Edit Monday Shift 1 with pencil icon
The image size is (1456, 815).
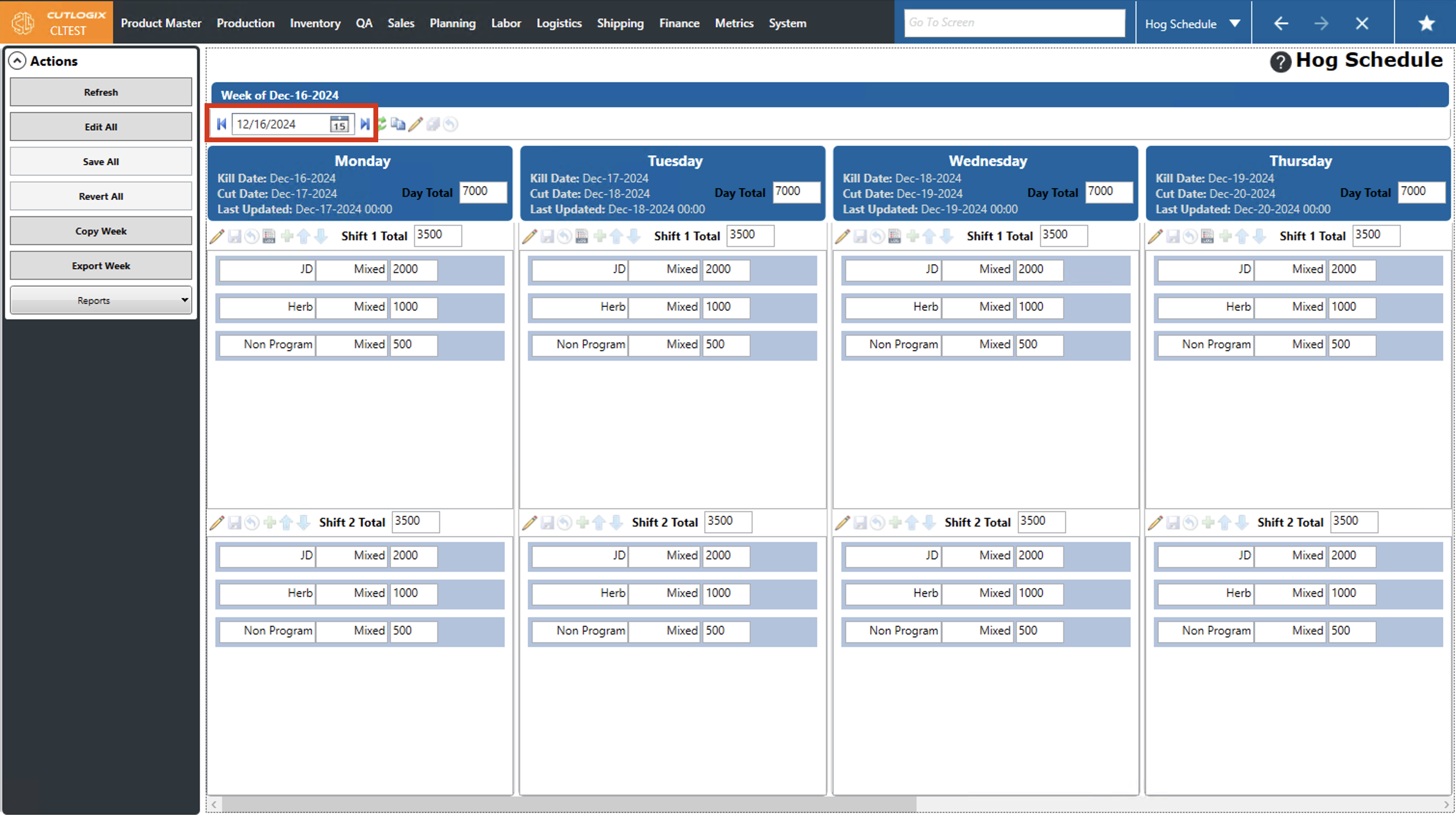[x=217, y=236]
